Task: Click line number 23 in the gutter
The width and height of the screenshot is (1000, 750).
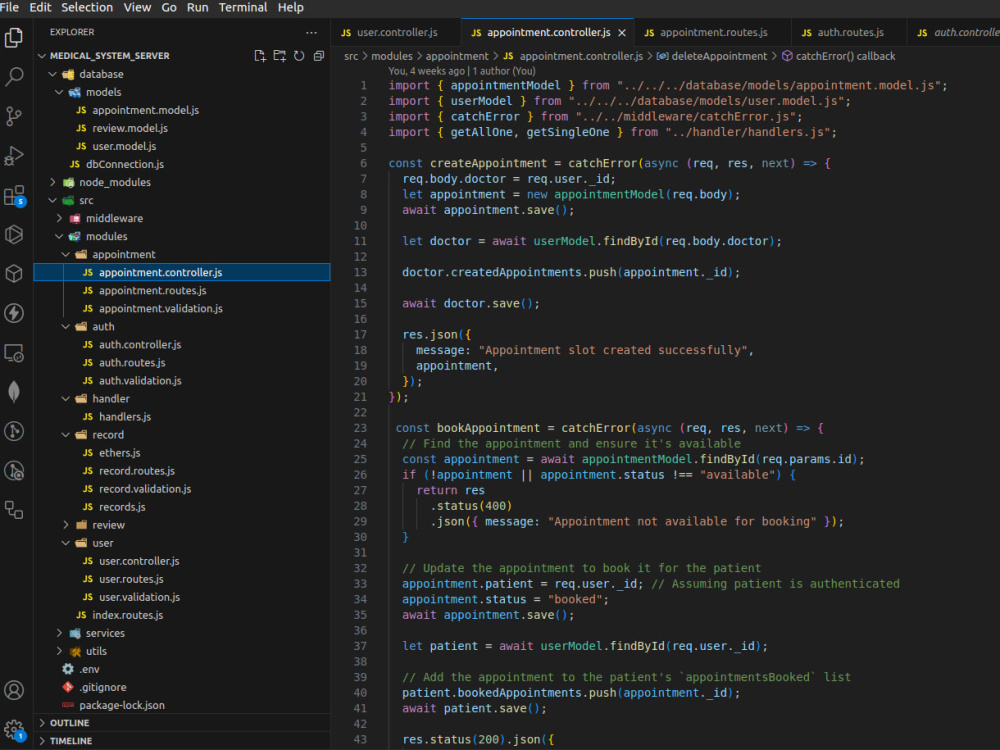Action: pyautogui.click(x=360, y=428)
